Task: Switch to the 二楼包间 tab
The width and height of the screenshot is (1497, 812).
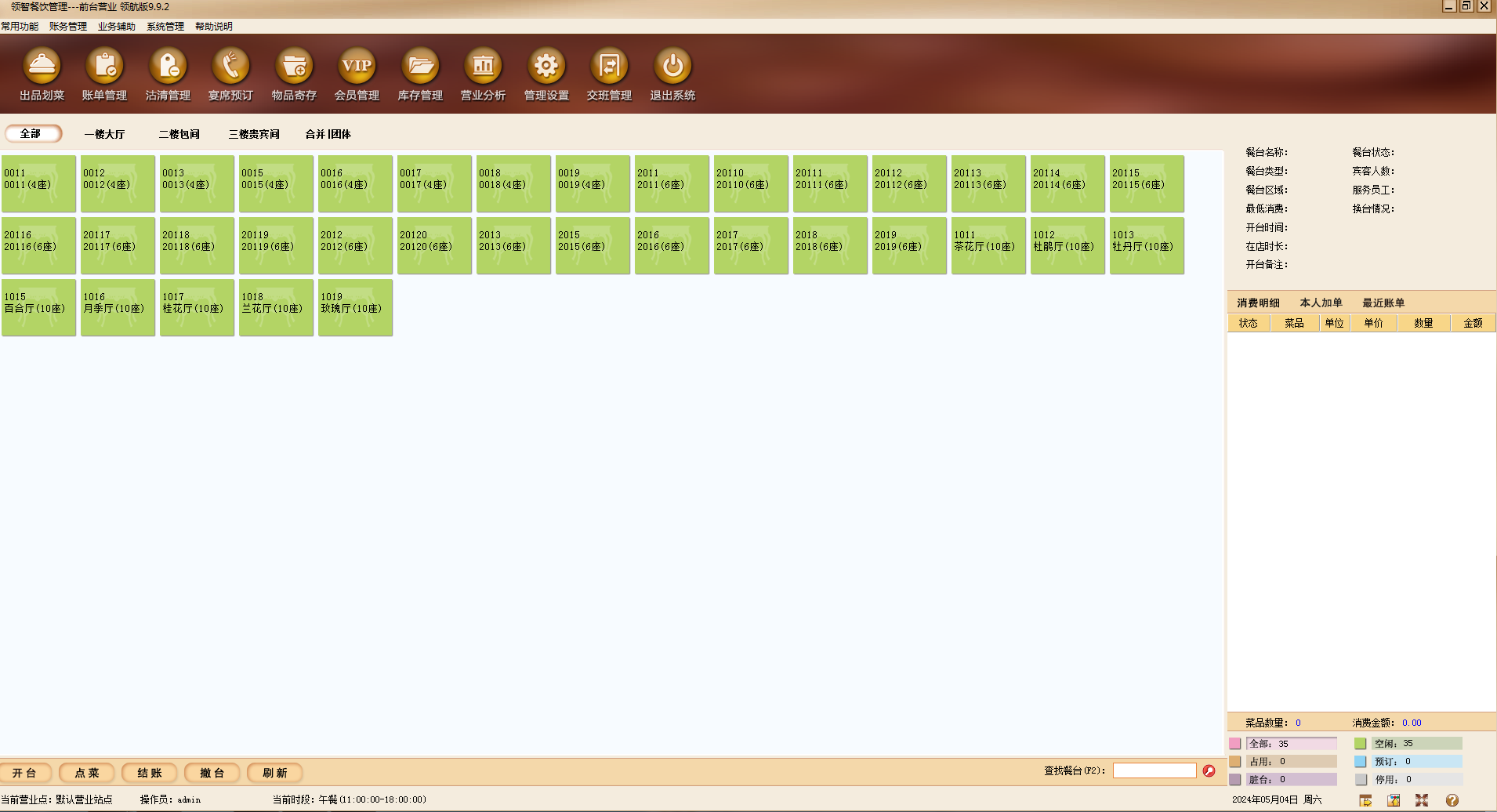Action: click(x=179, y=134)
